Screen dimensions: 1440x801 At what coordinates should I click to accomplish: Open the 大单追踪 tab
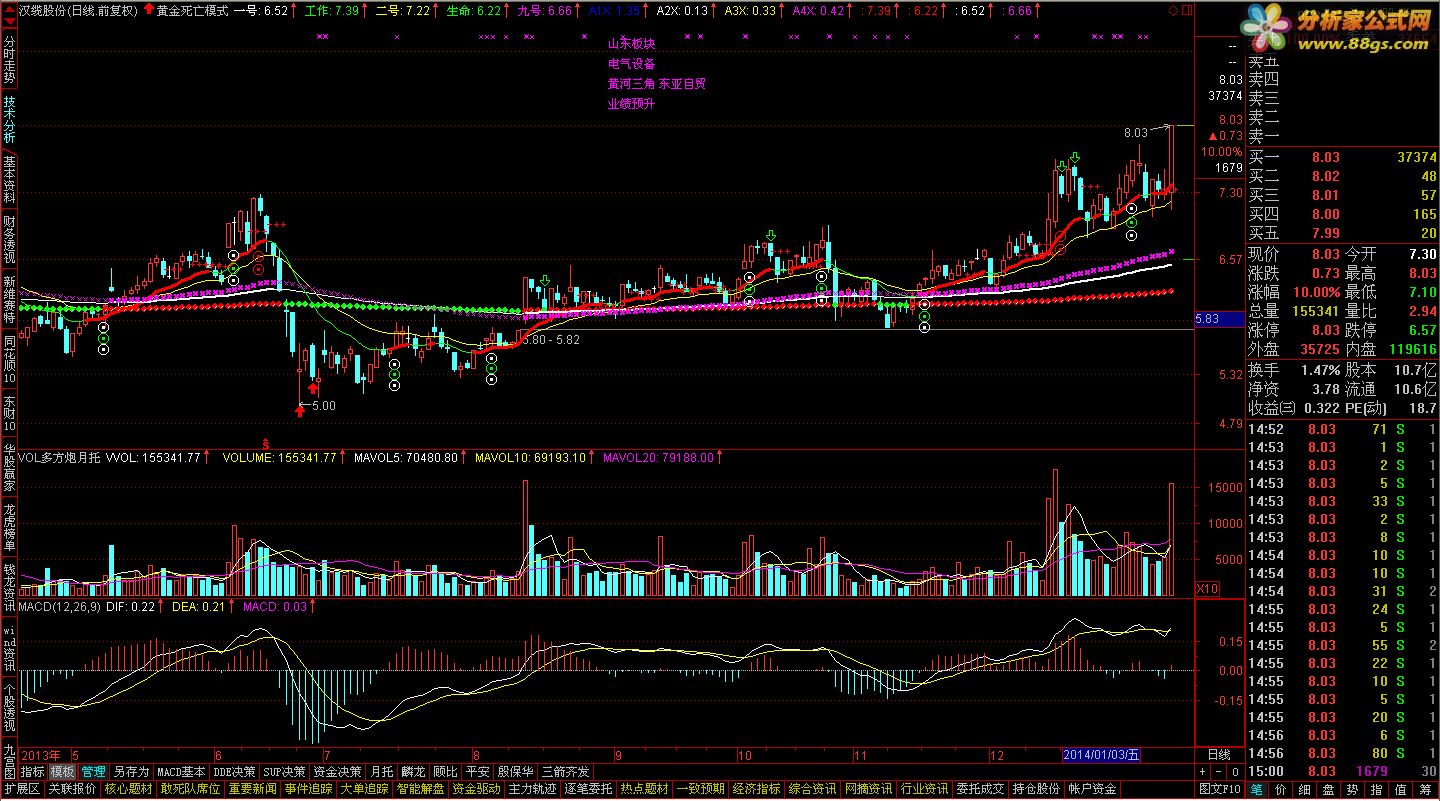(365, 789)
